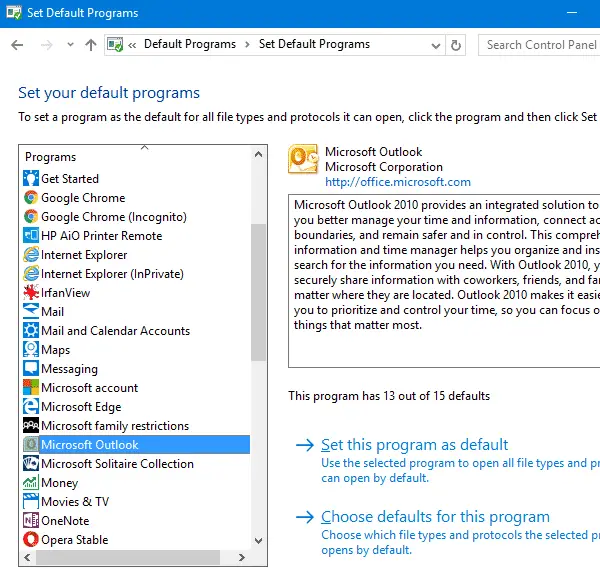This screenshot has height=570, width=600.
Task: Click Set Default Programs breadcrumb
Action: coord(314,44)
